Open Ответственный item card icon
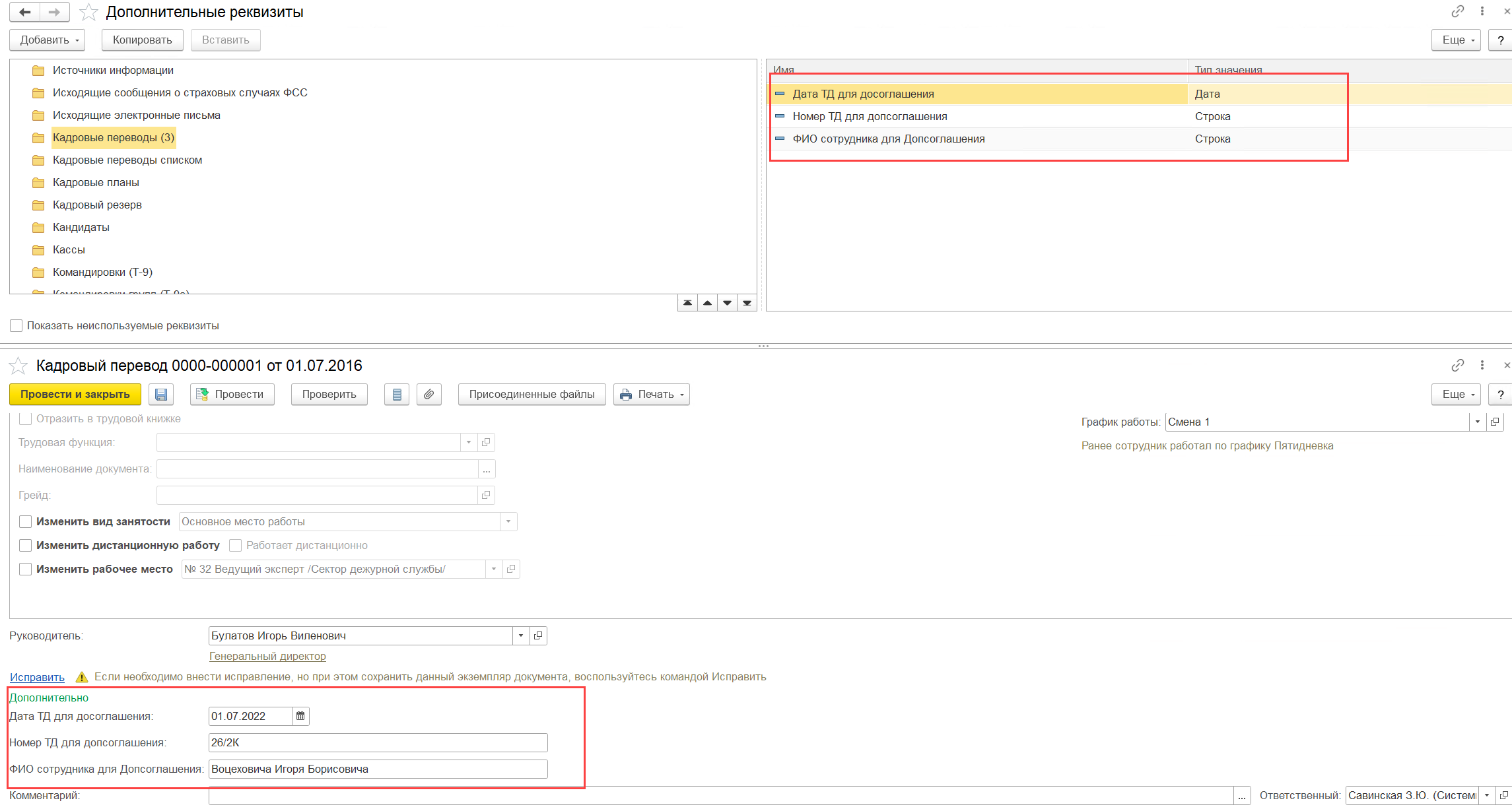 coord(1503,795)
